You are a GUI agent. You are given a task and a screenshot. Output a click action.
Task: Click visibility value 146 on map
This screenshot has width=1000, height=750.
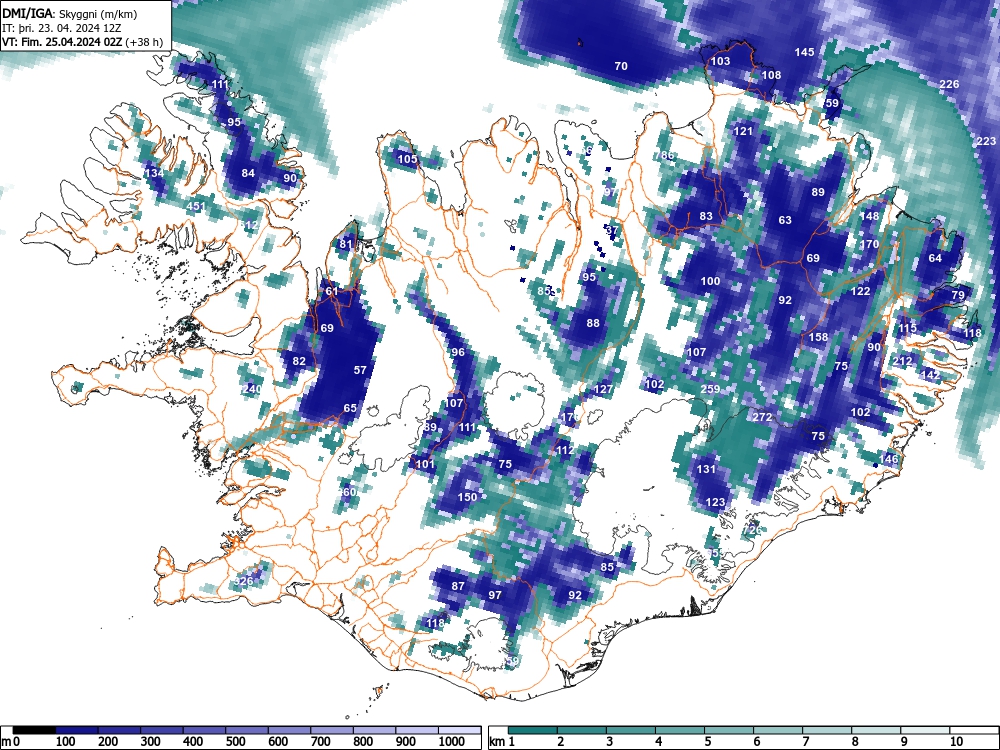click(x=888, y=459)
